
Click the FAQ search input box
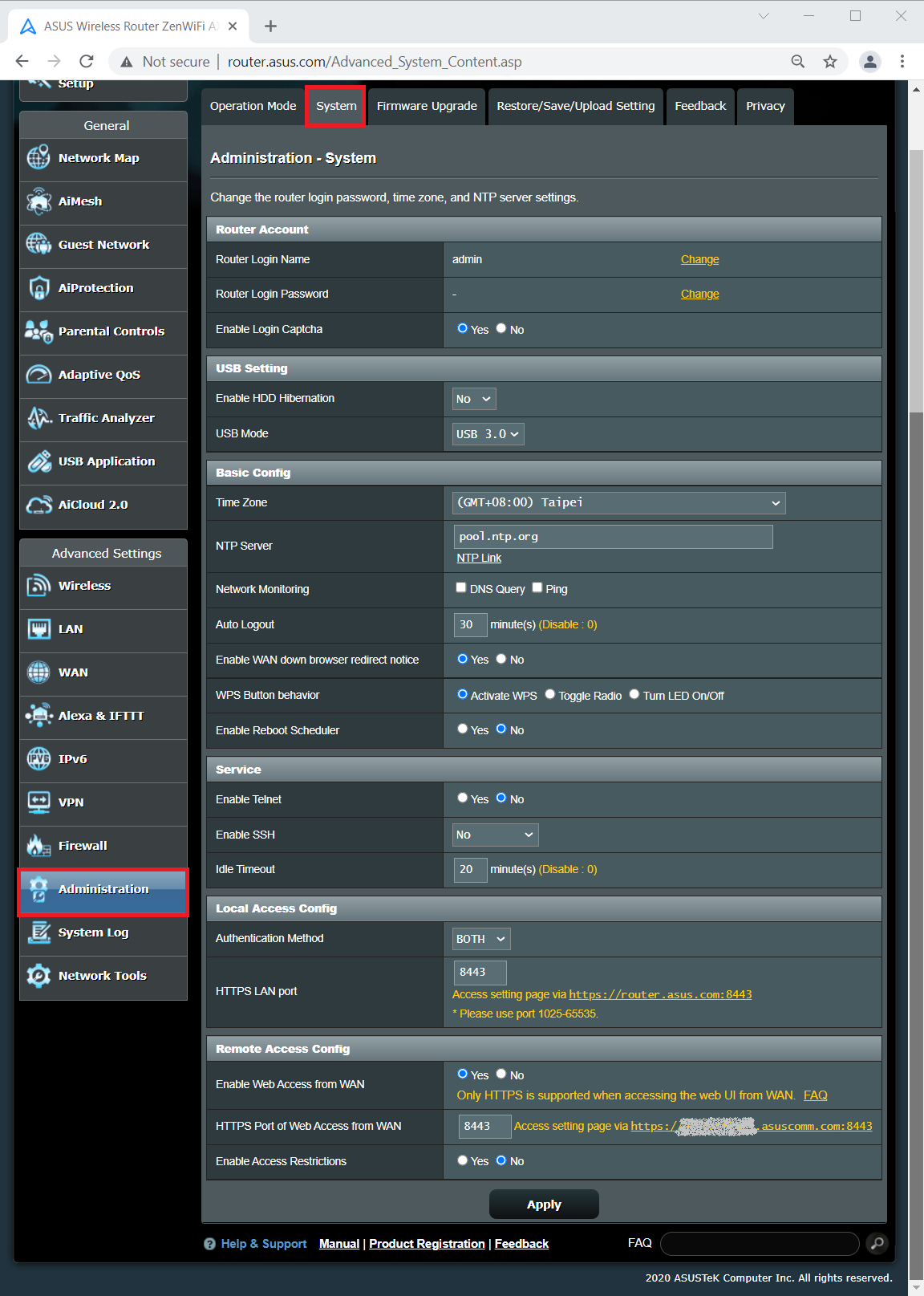[x=760, y=1243]
